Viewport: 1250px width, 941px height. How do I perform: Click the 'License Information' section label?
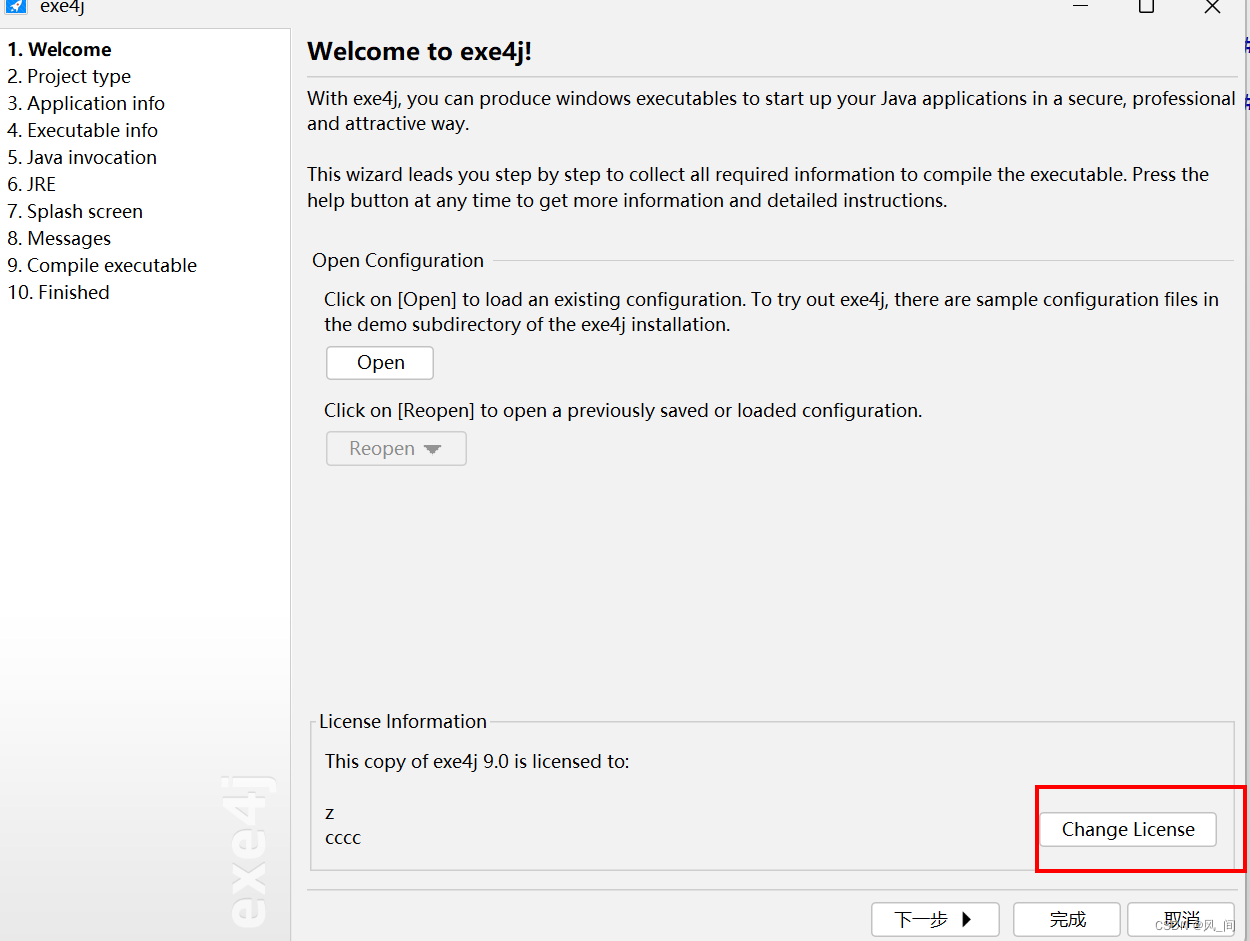pos(403,721)
